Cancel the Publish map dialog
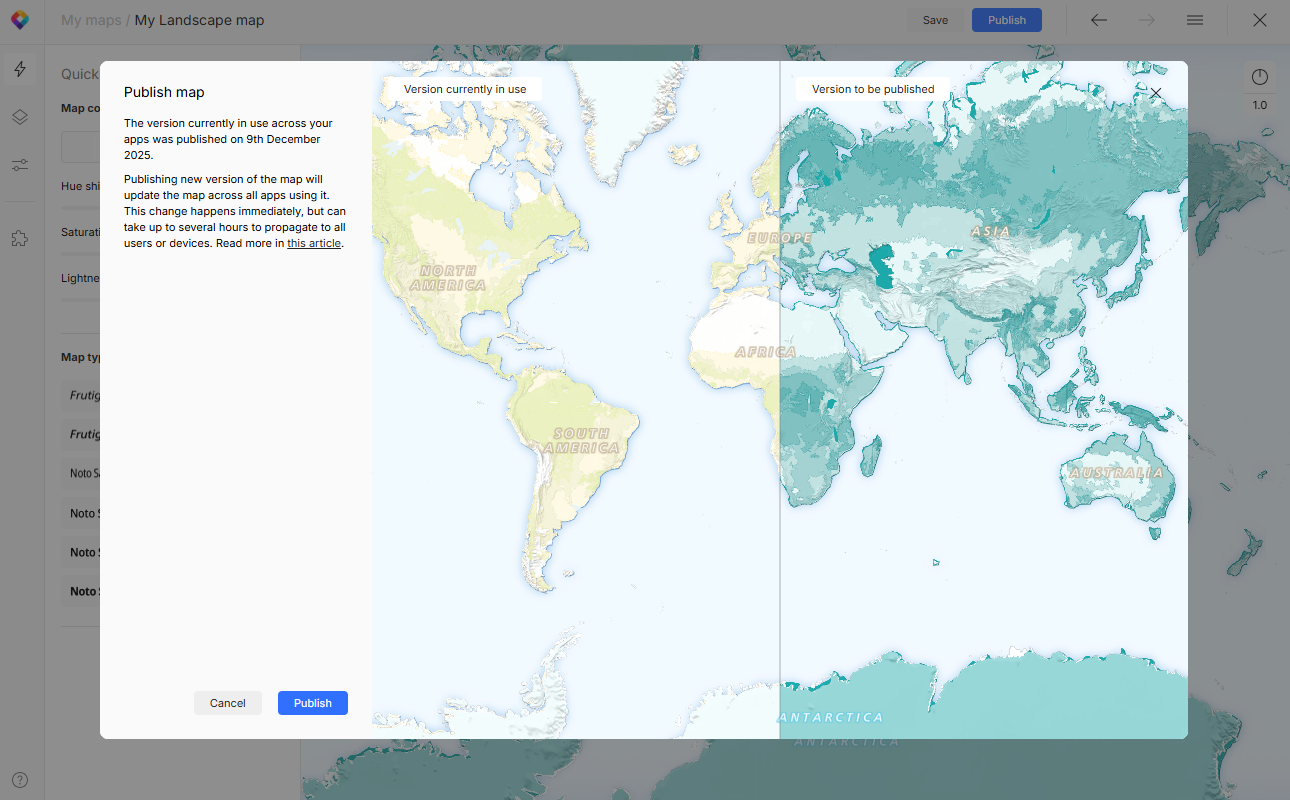 (x=227, y=703)
